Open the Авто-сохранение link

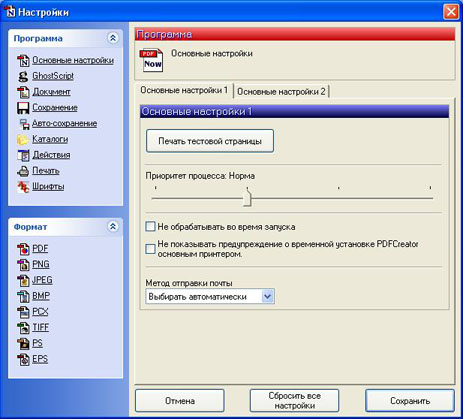[64, 123]
